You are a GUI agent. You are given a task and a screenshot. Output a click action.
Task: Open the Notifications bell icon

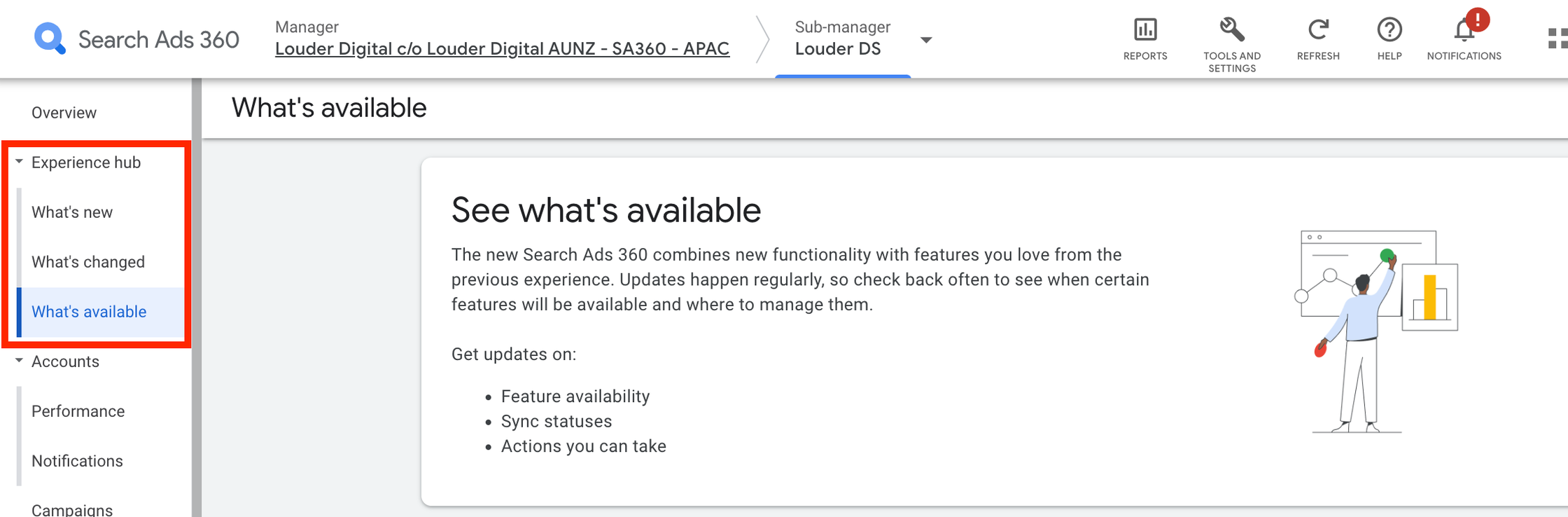(1464, 30)
